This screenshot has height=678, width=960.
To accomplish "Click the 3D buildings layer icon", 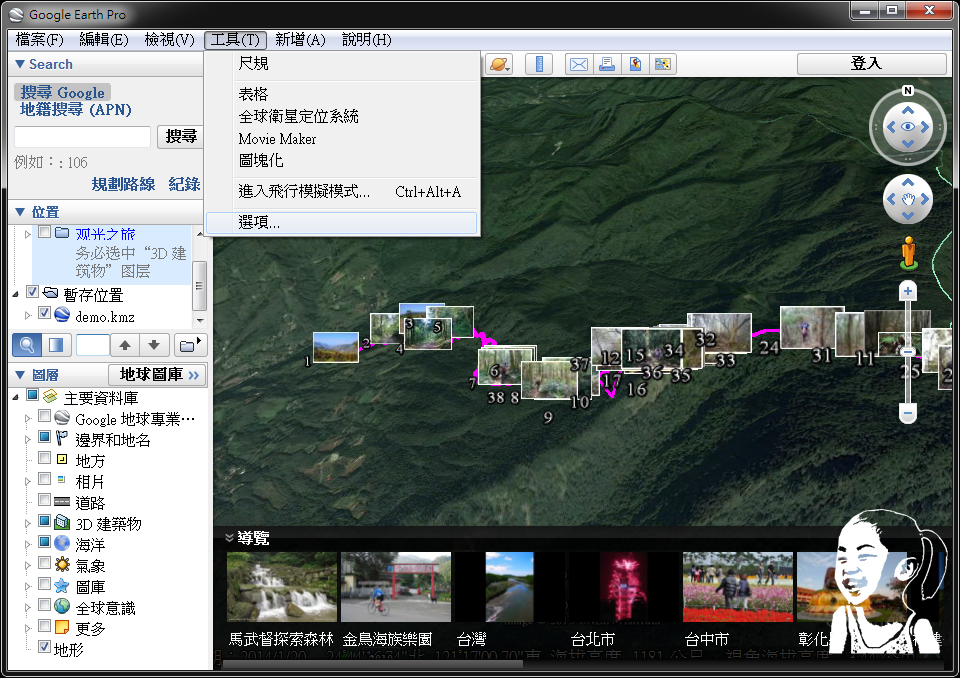I will [x=62, y=523].
